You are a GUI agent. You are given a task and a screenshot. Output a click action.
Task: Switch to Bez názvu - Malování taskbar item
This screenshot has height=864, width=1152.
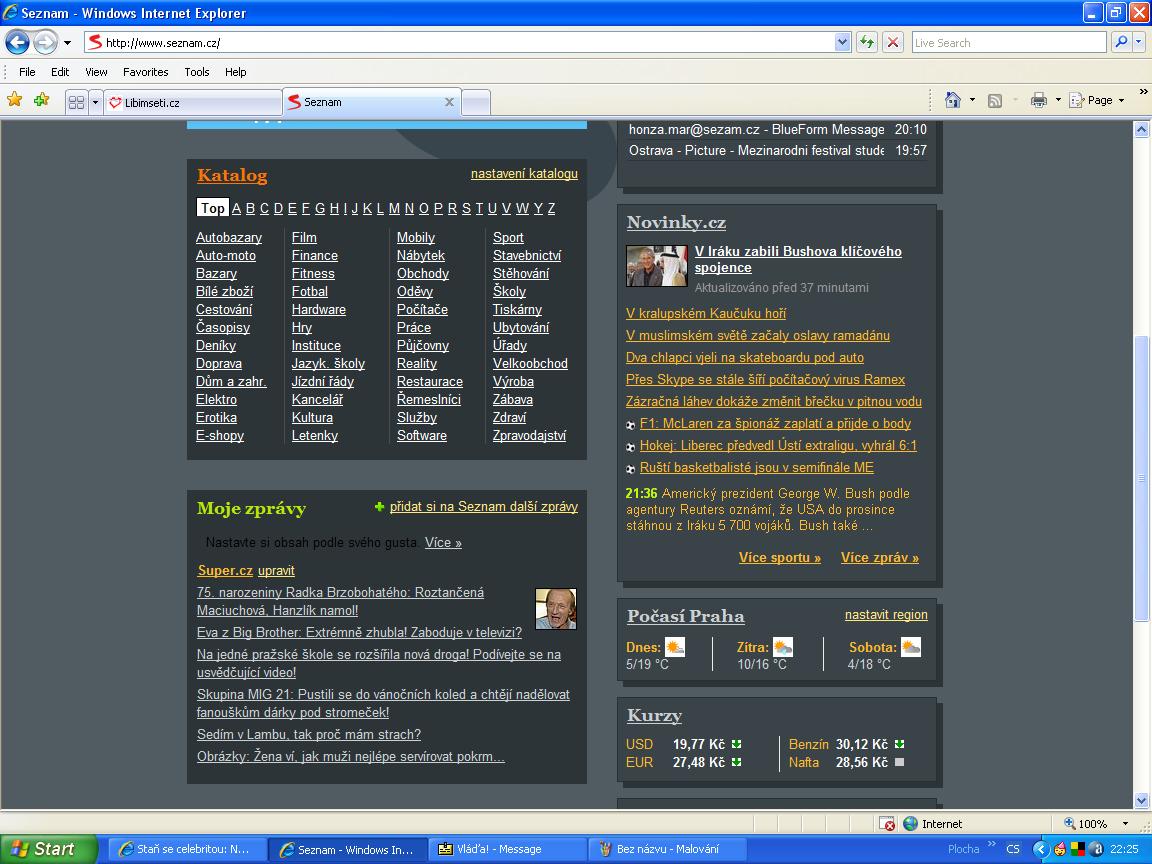tap(667, 849)
